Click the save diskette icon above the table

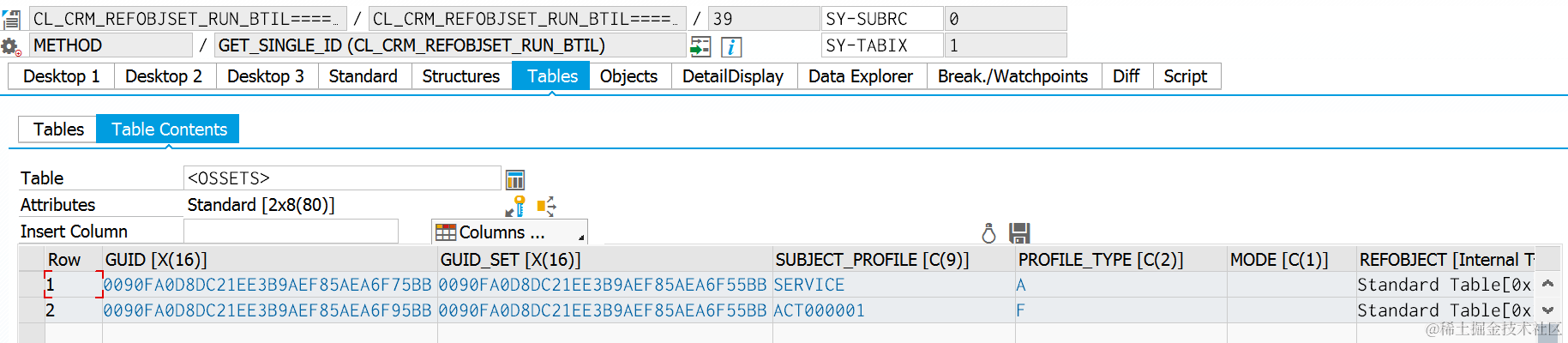pyautogui.click(x=1019, y=233)
